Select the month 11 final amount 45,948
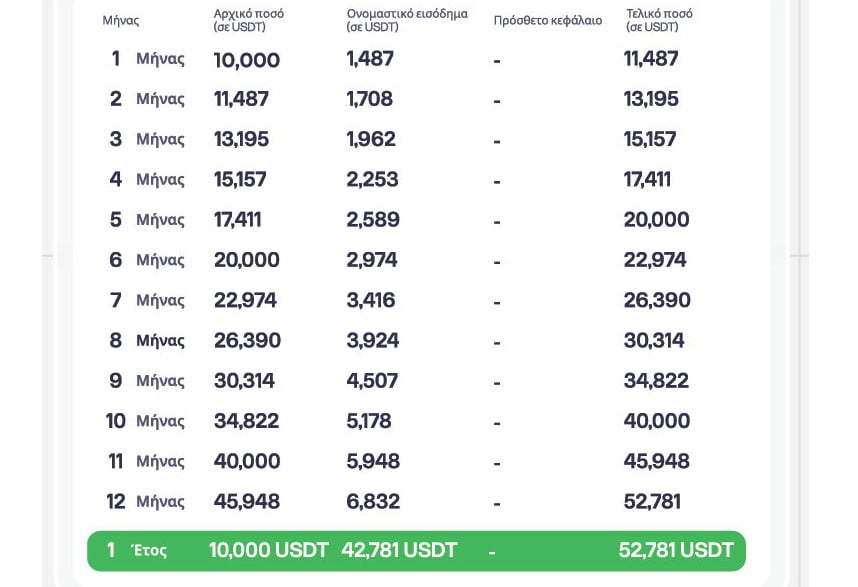858x587 pixels. 657,461
